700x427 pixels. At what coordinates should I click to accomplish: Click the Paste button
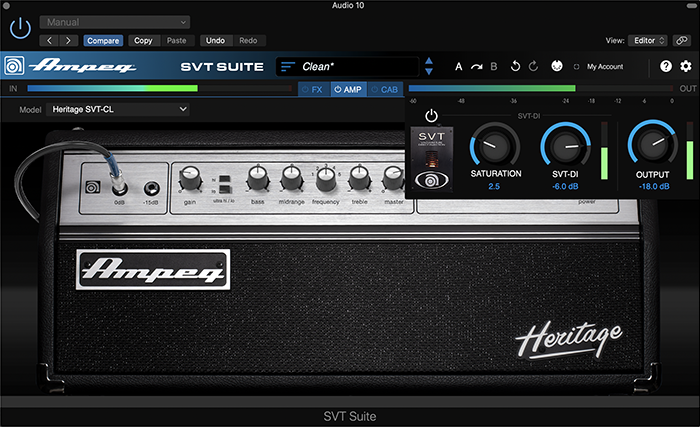click(177, 41)
